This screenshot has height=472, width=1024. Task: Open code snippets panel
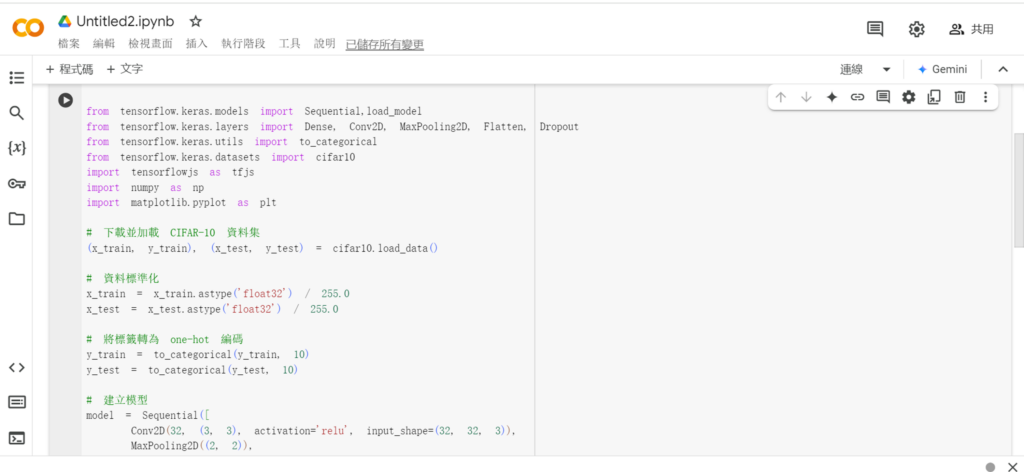(16, 367)
